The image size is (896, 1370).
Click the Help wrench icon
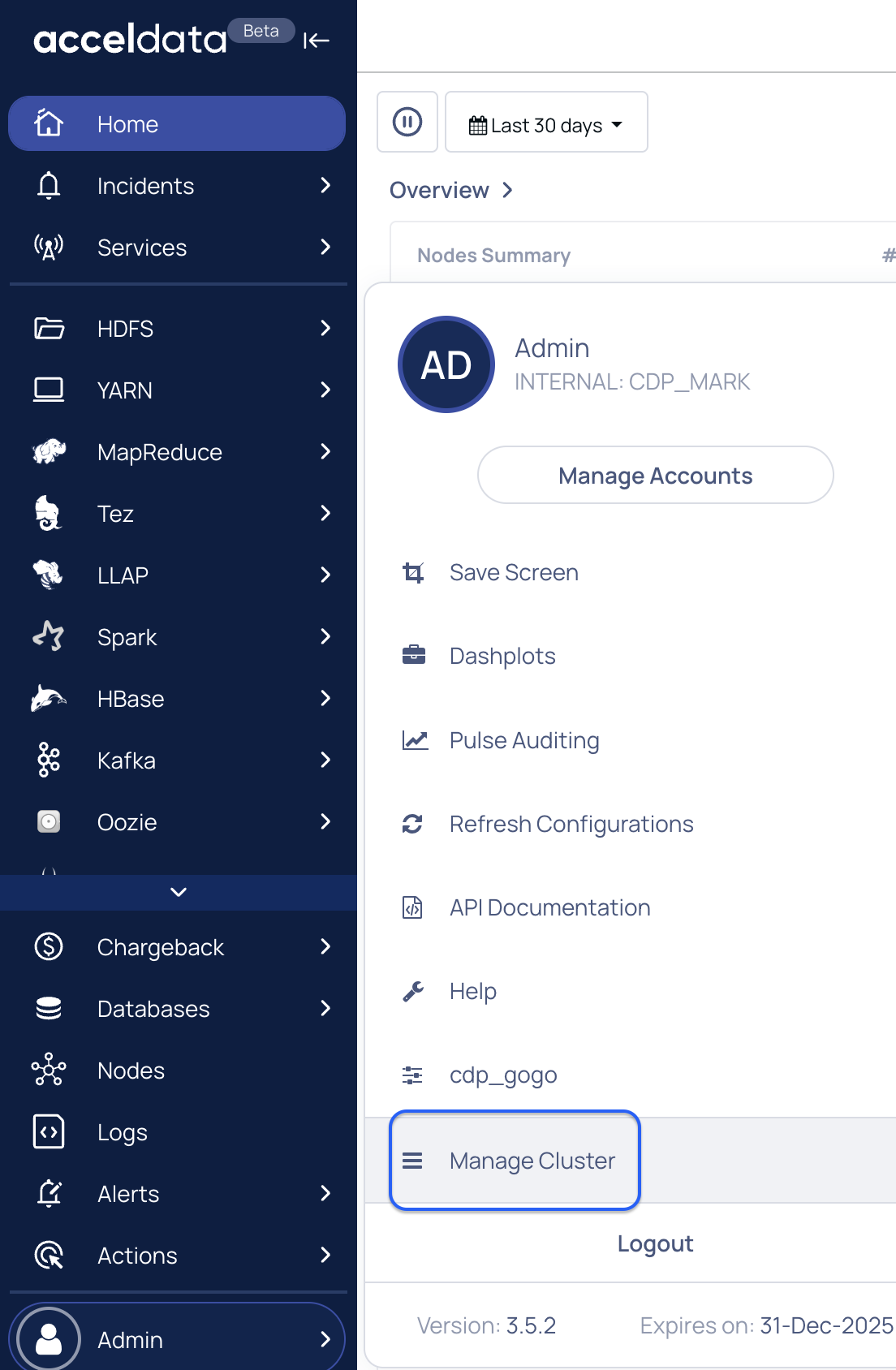coord(413,991)
